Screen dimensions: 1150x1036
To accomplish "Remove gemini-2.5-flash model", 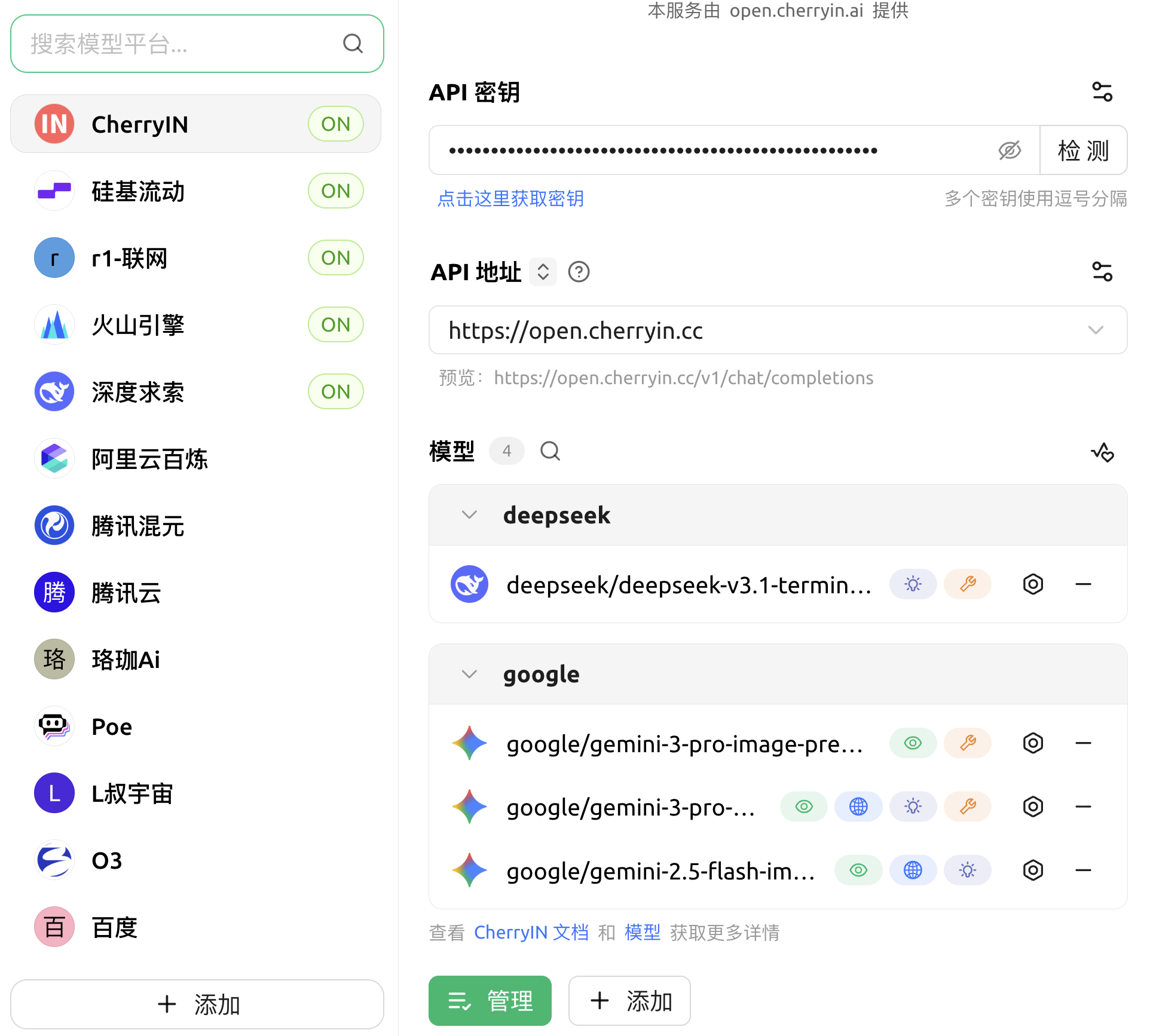I will point(1083,871).
